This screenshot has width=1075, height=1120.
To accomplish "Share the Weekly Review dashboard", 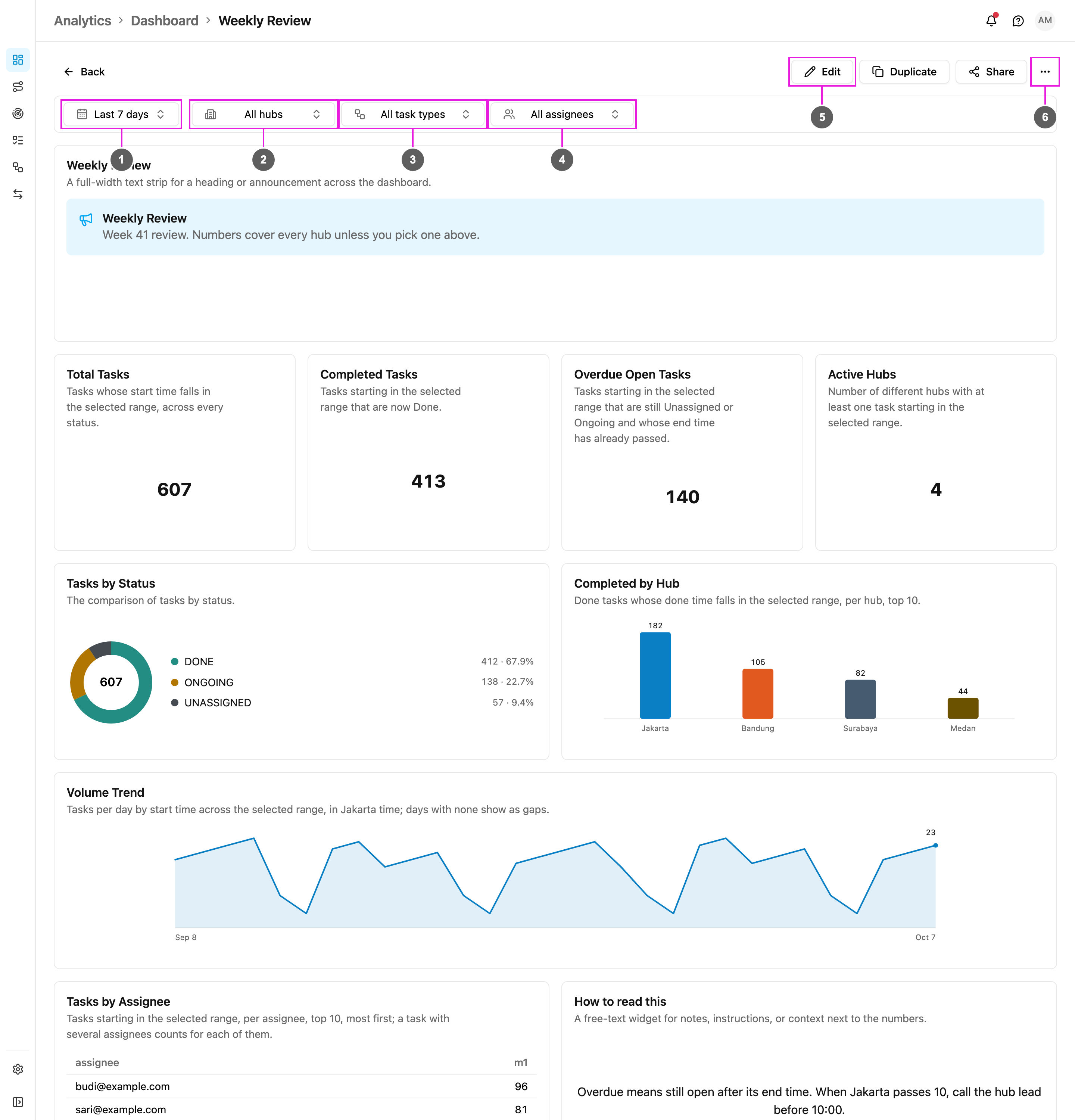I will pos(991,71).
